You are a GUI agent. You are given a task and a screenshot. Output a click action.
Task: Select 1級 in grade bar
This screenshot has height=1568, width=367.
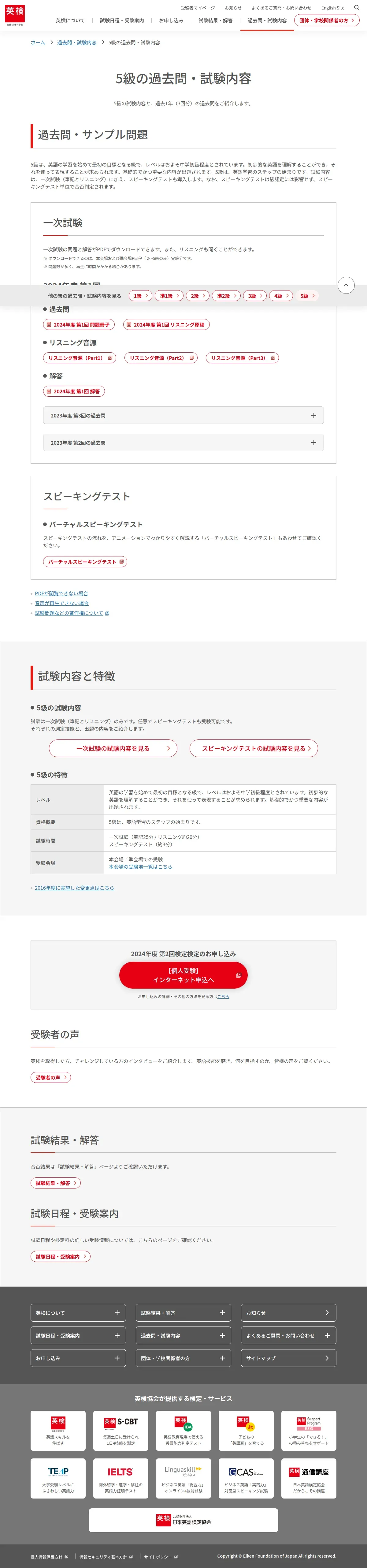pyautogui.click(x=141, y=296)
